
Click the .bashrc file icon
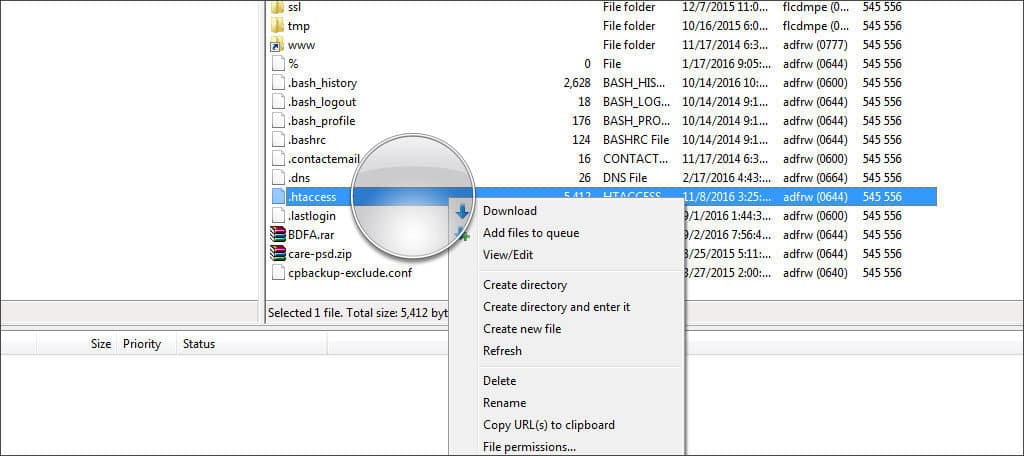coord(278,140)
